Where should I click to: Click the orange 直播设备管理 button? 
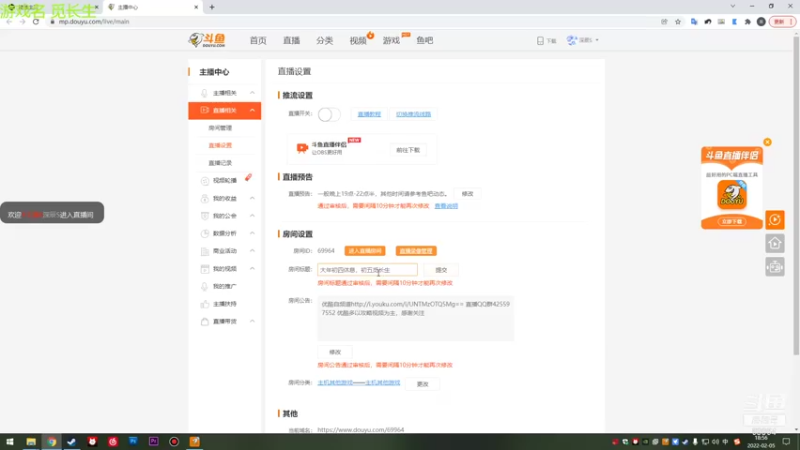click(x=416, y=251)
